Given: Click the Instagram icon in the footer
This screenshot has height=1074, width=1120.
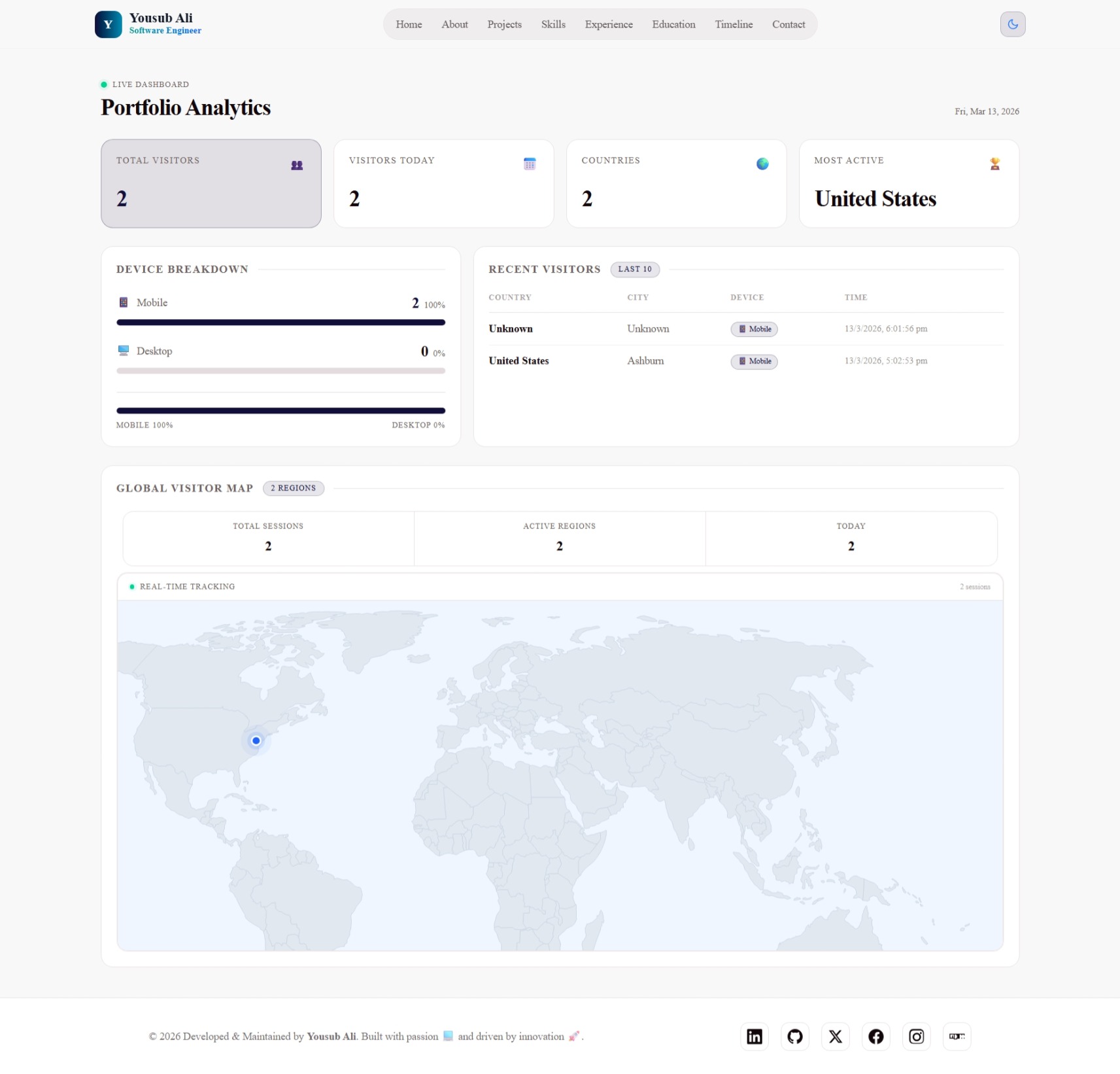Looking at the screenshot, I should (916, 1036).
